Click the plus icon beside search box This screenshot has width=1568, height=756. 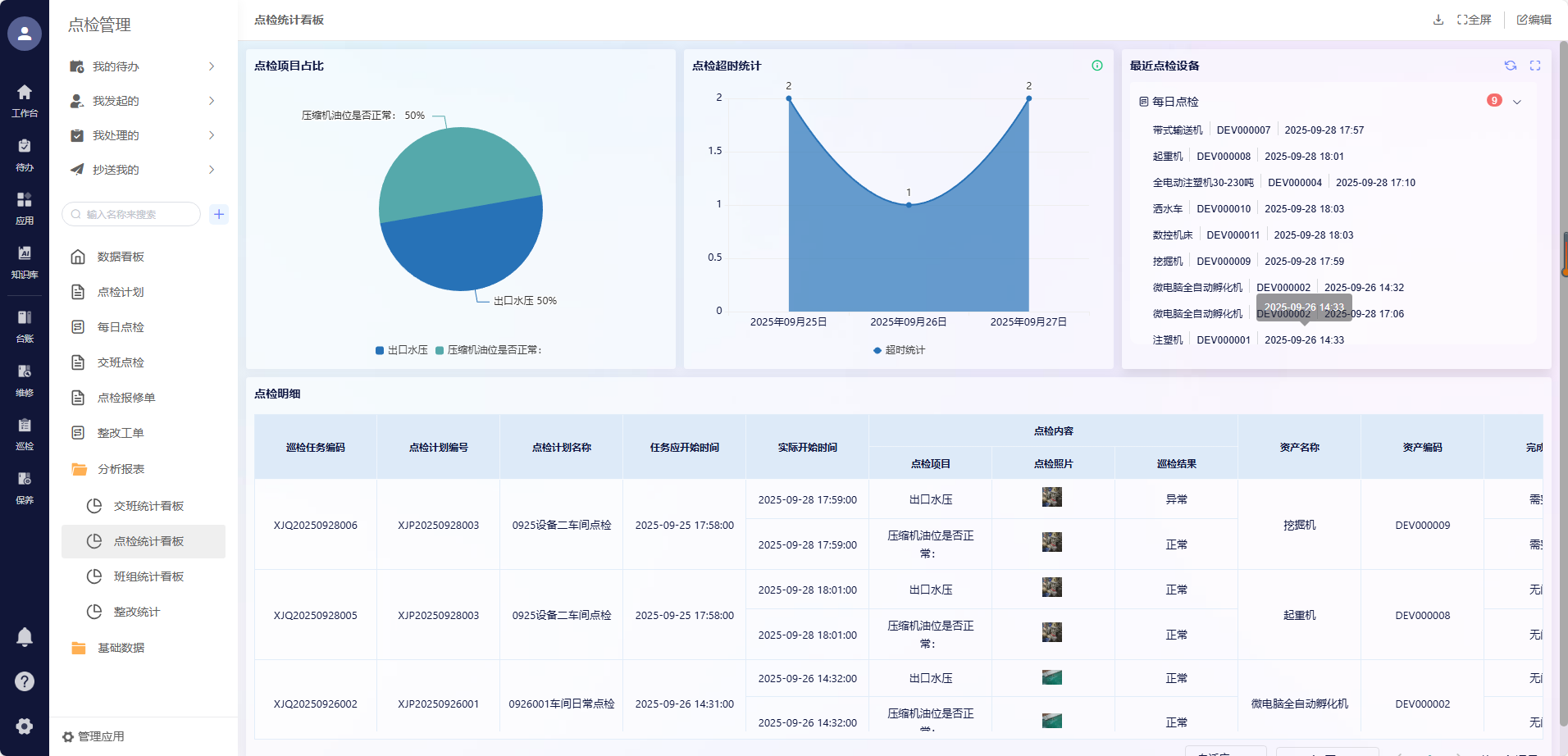[x=219, y=214]
